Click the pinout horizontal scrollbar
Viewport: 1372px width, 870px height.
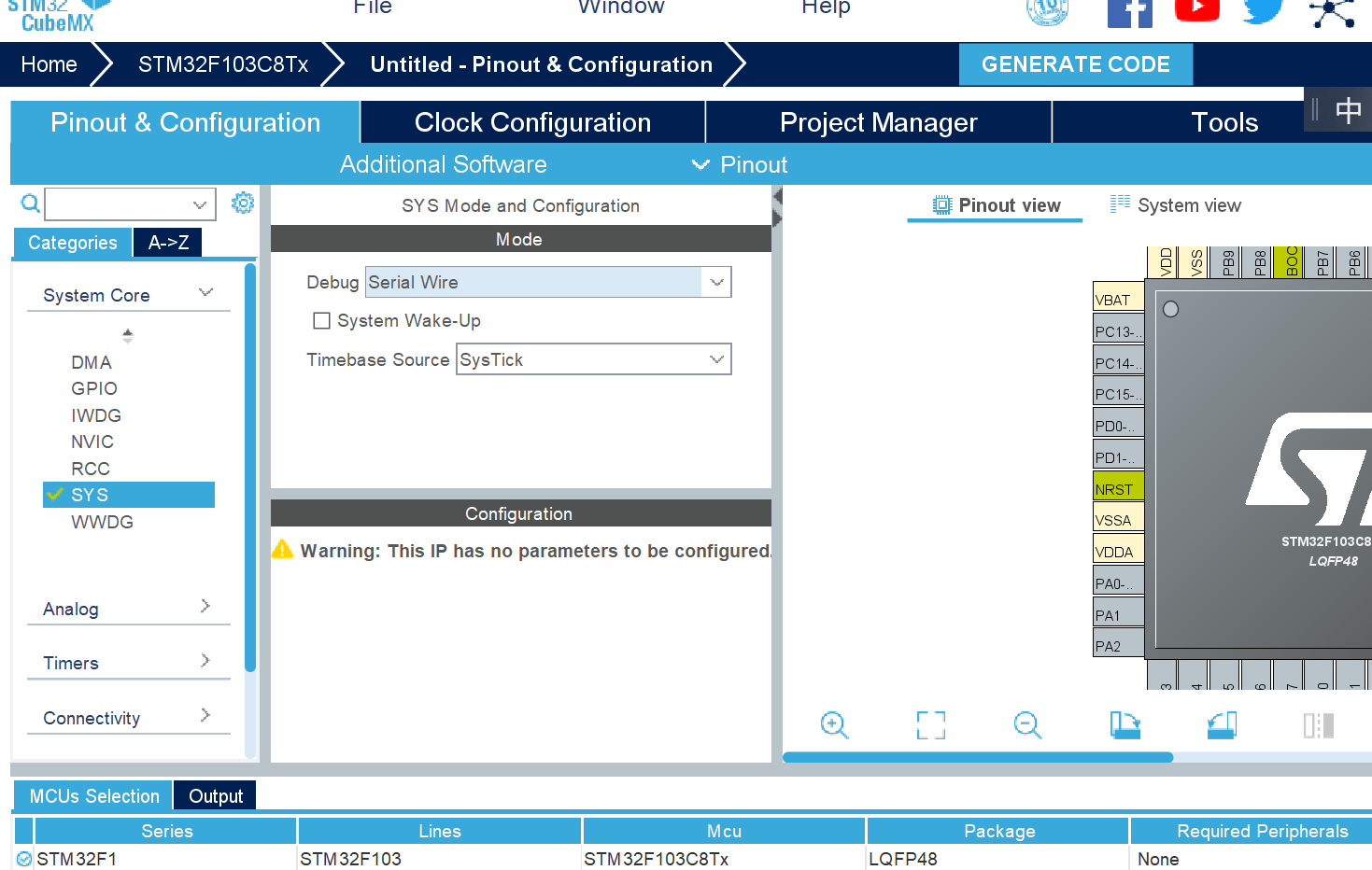coord(978,757)
